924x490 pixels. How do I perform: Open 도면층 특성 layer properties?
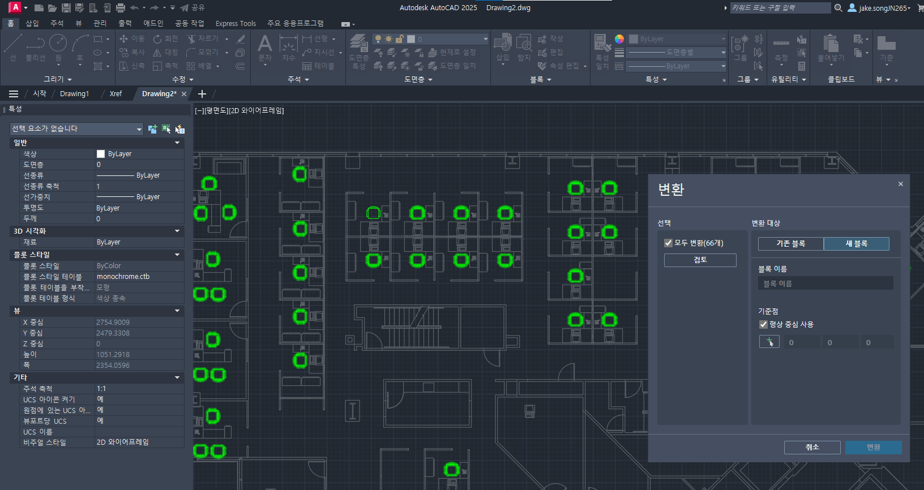coord(358,51)
